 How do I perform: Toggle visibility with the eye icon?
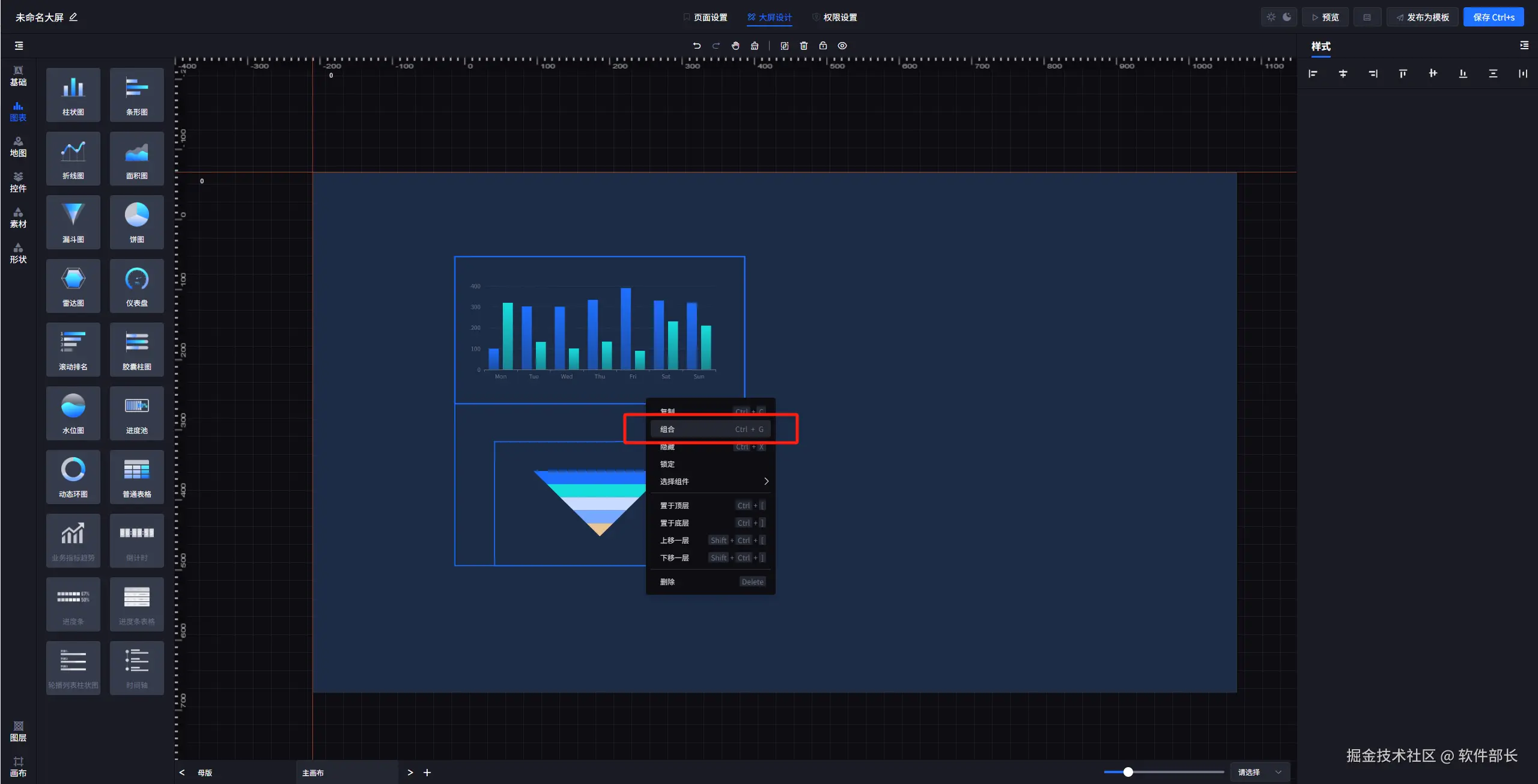tap(842, 46)
